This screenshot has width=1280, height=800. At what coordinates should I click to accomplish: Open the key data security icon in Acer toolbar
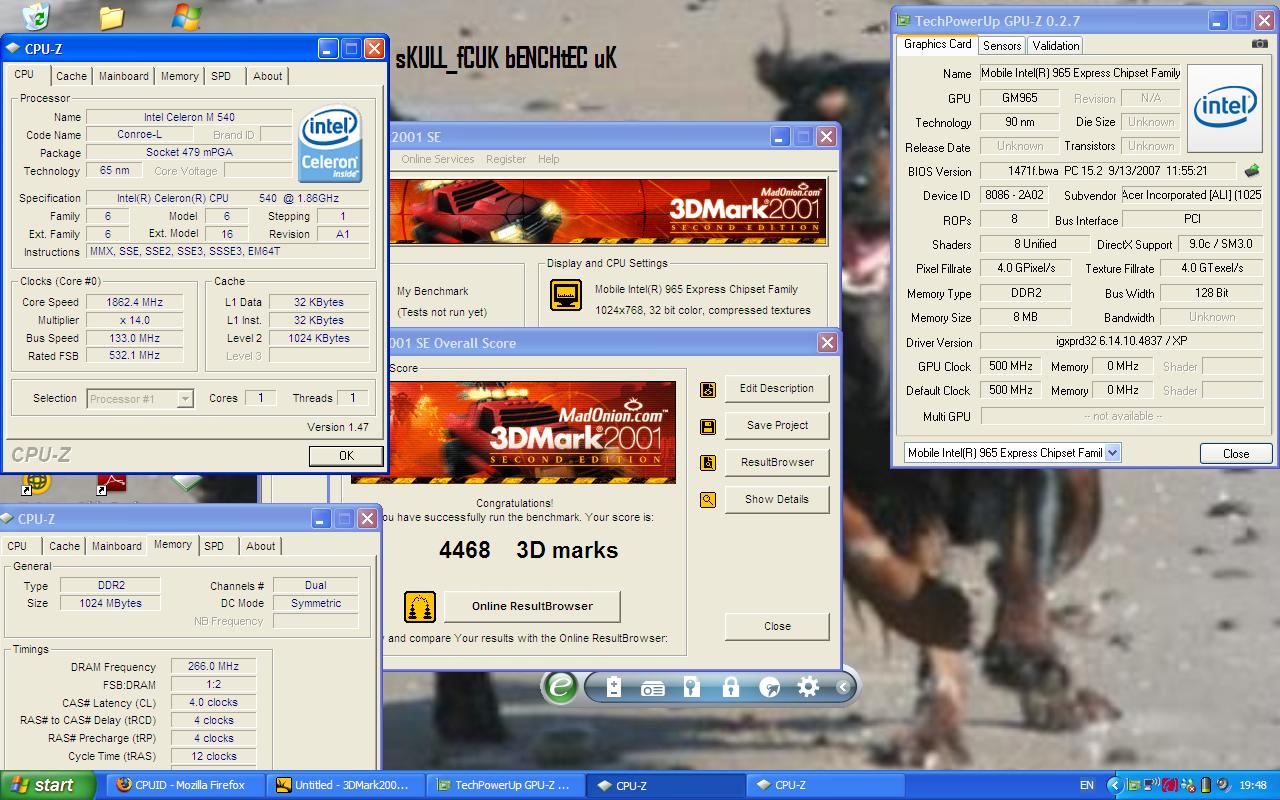[x=692, y=687]
